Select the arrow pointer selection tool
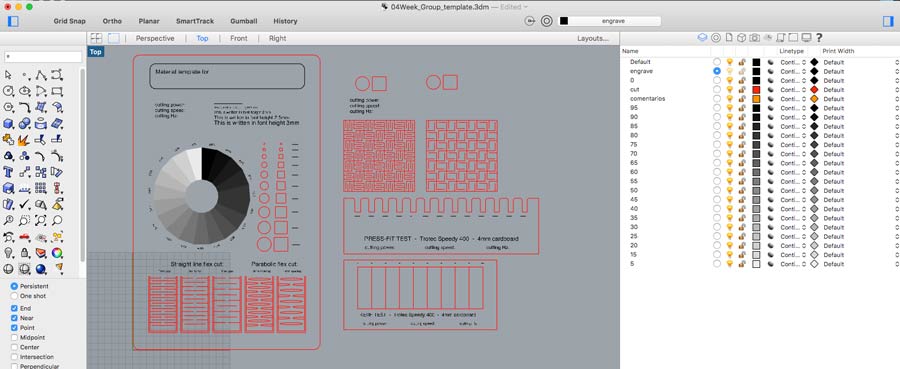The width and height of the screenshot is (900, 369). [x=8, y=75]
